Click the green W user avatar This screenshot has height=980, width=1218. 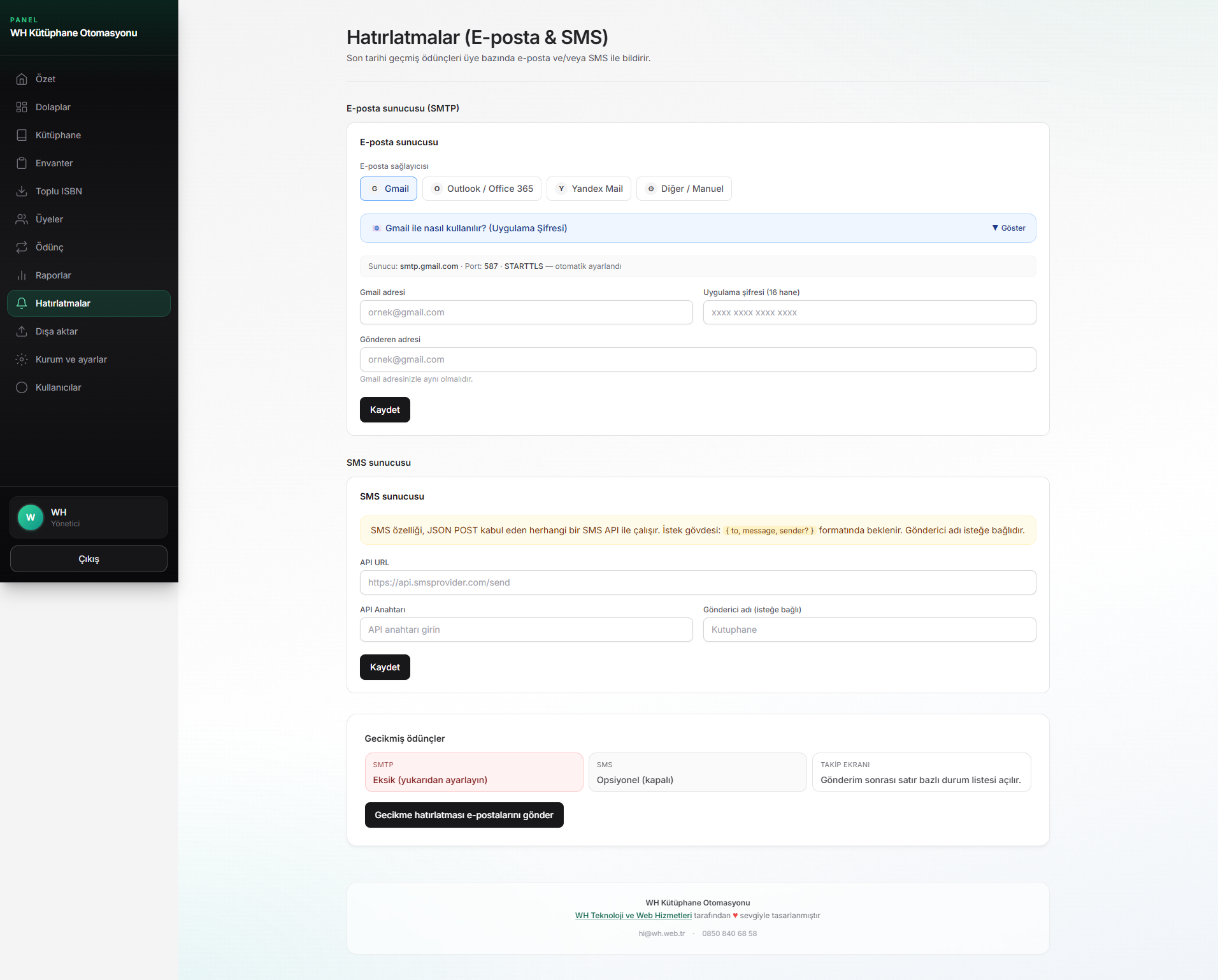[x=31, y=517]
